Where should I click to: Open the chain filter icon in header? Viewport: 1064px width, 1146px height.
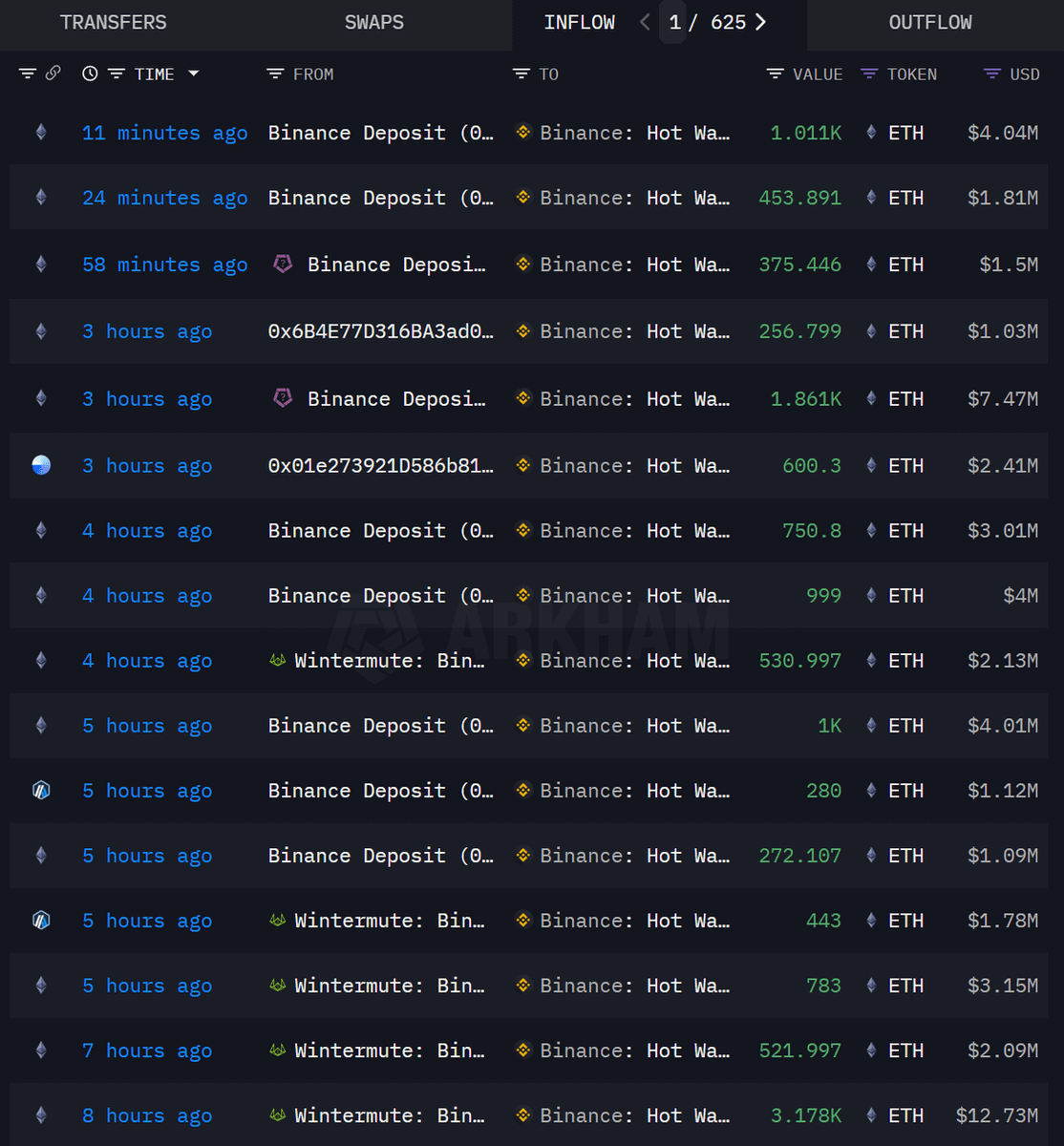coord(28,74)
